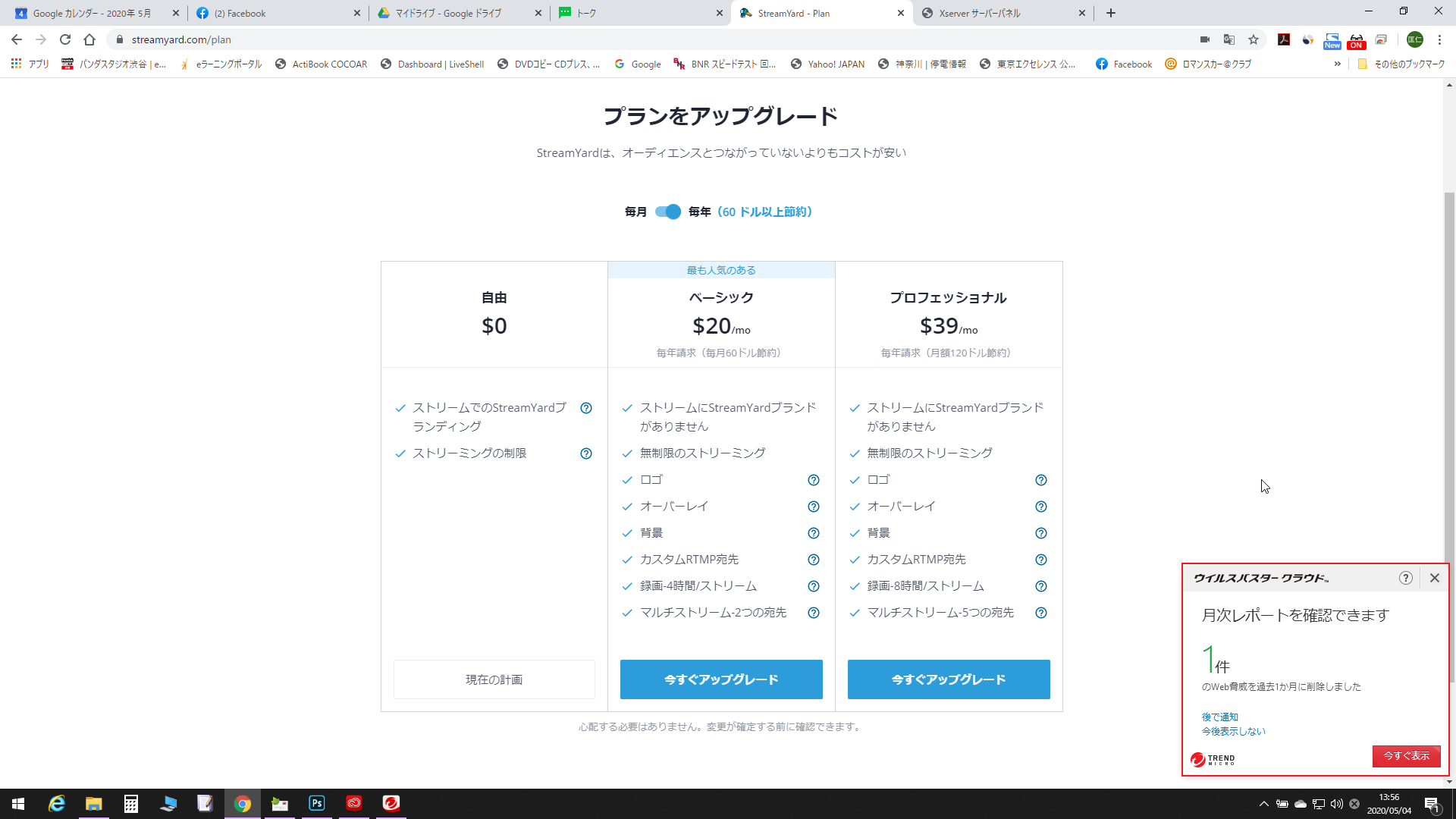The image size is (1456, 819).
Task: Open help icon for マルチストリーム-5つの宛先
Action: point(1041,613)
